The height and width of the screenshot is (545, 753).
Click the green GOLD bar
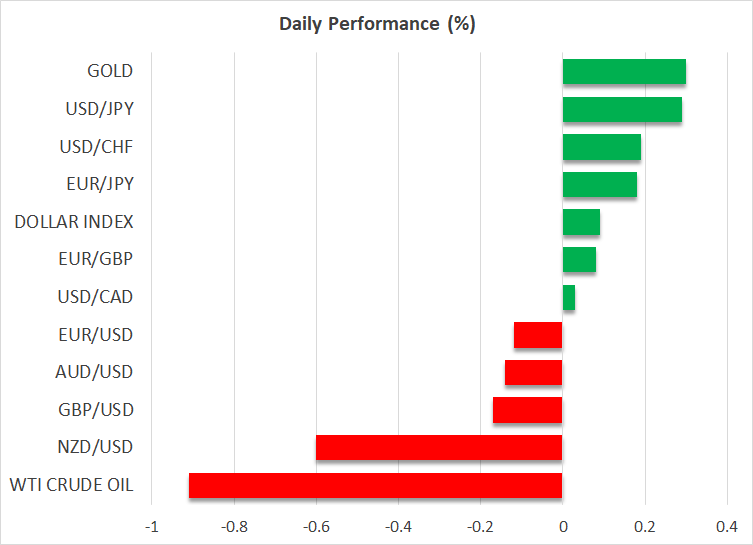[624, 72]
